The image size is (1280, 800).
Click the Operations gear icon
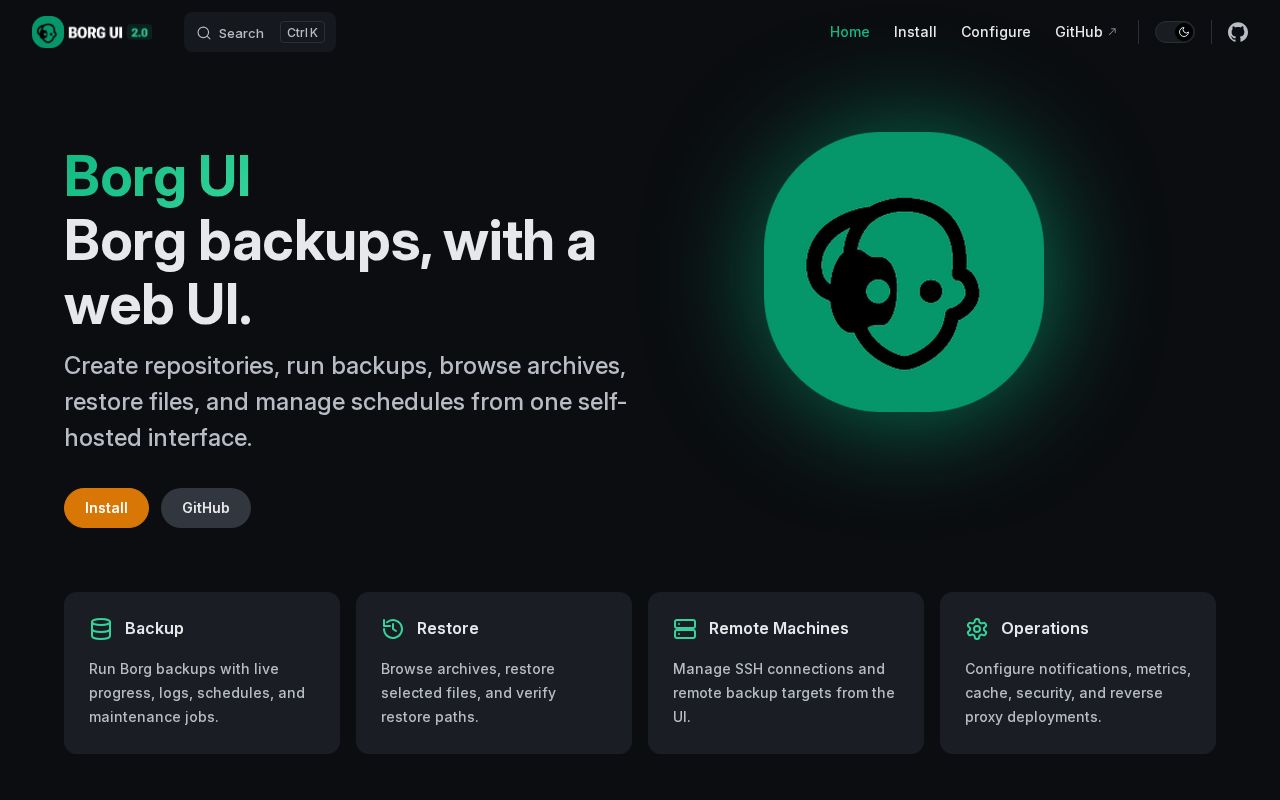(977, 629)
